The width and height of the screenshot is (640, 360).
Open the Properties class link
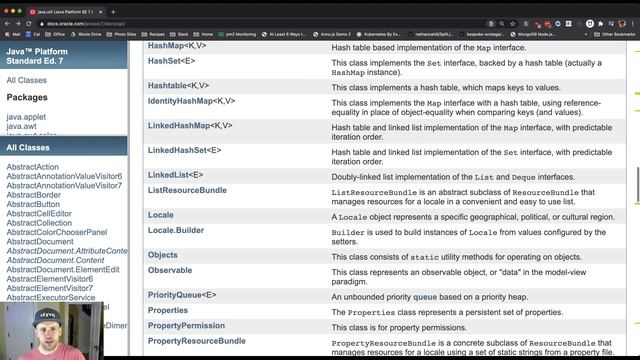(168, 310)
